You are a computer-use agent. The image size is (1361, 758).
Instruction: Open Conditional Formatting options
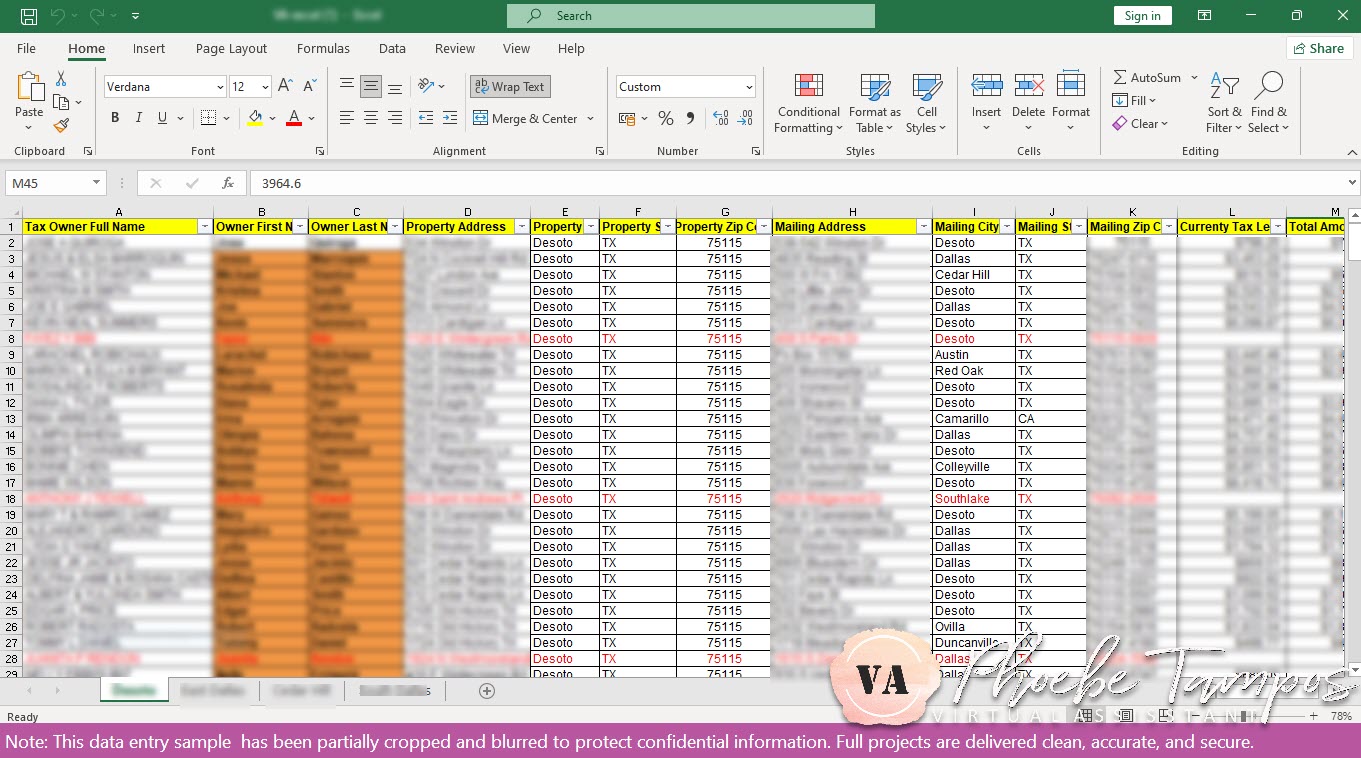coord(807,102)
